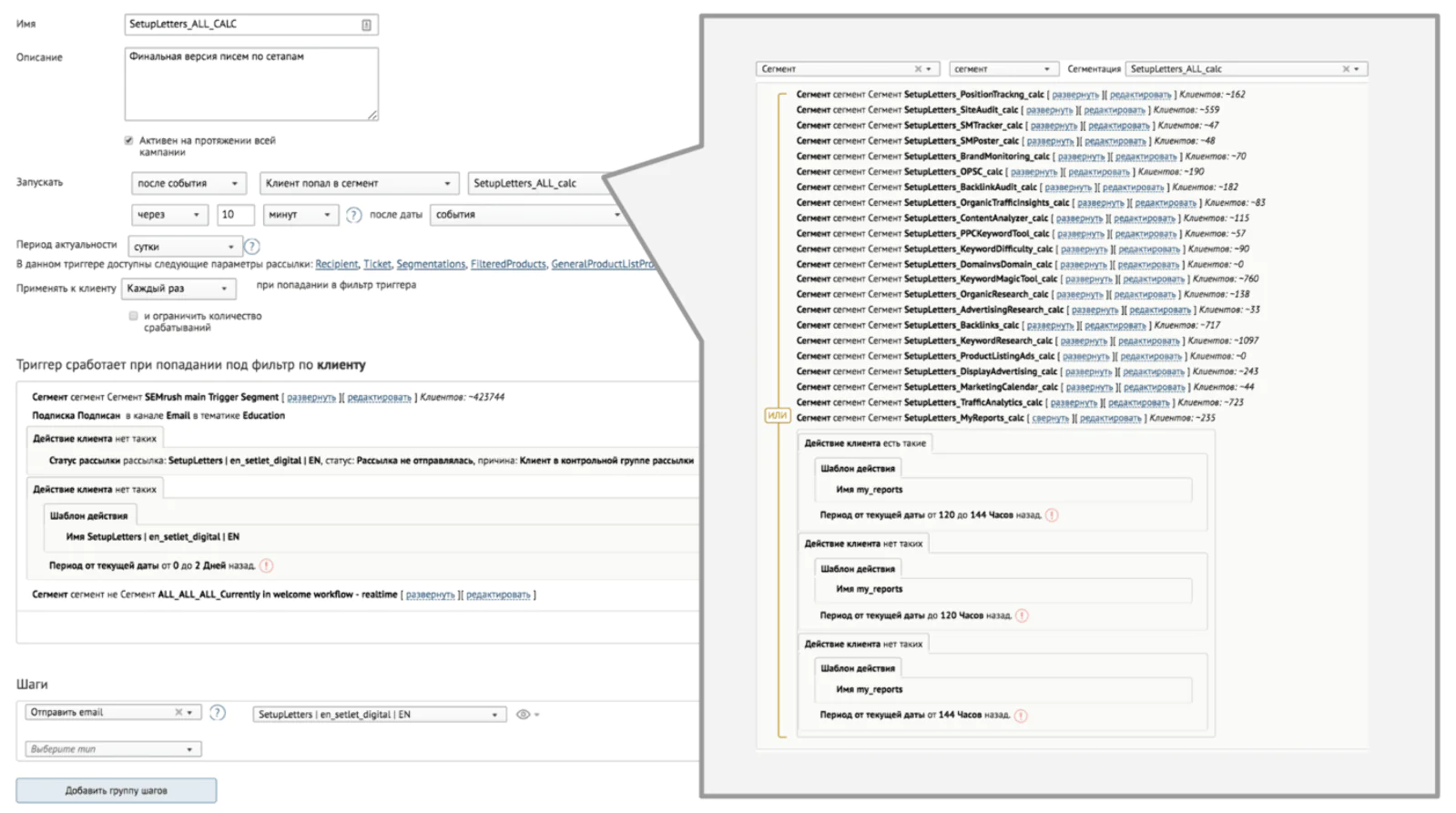1456x813 pixels.
Task: Click the icon inside the Имя name field
Action: pyautogui.click(x=366, y=25)
